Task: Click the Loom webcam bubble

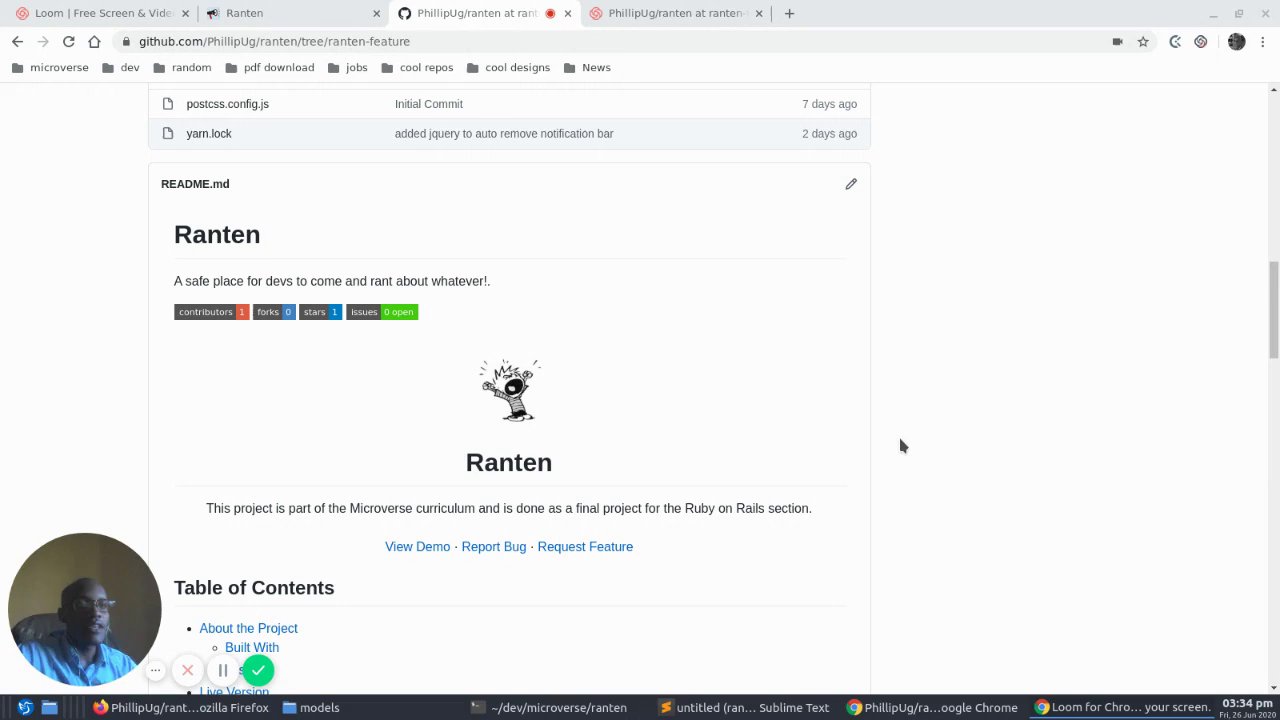Action: click(84, 610)
